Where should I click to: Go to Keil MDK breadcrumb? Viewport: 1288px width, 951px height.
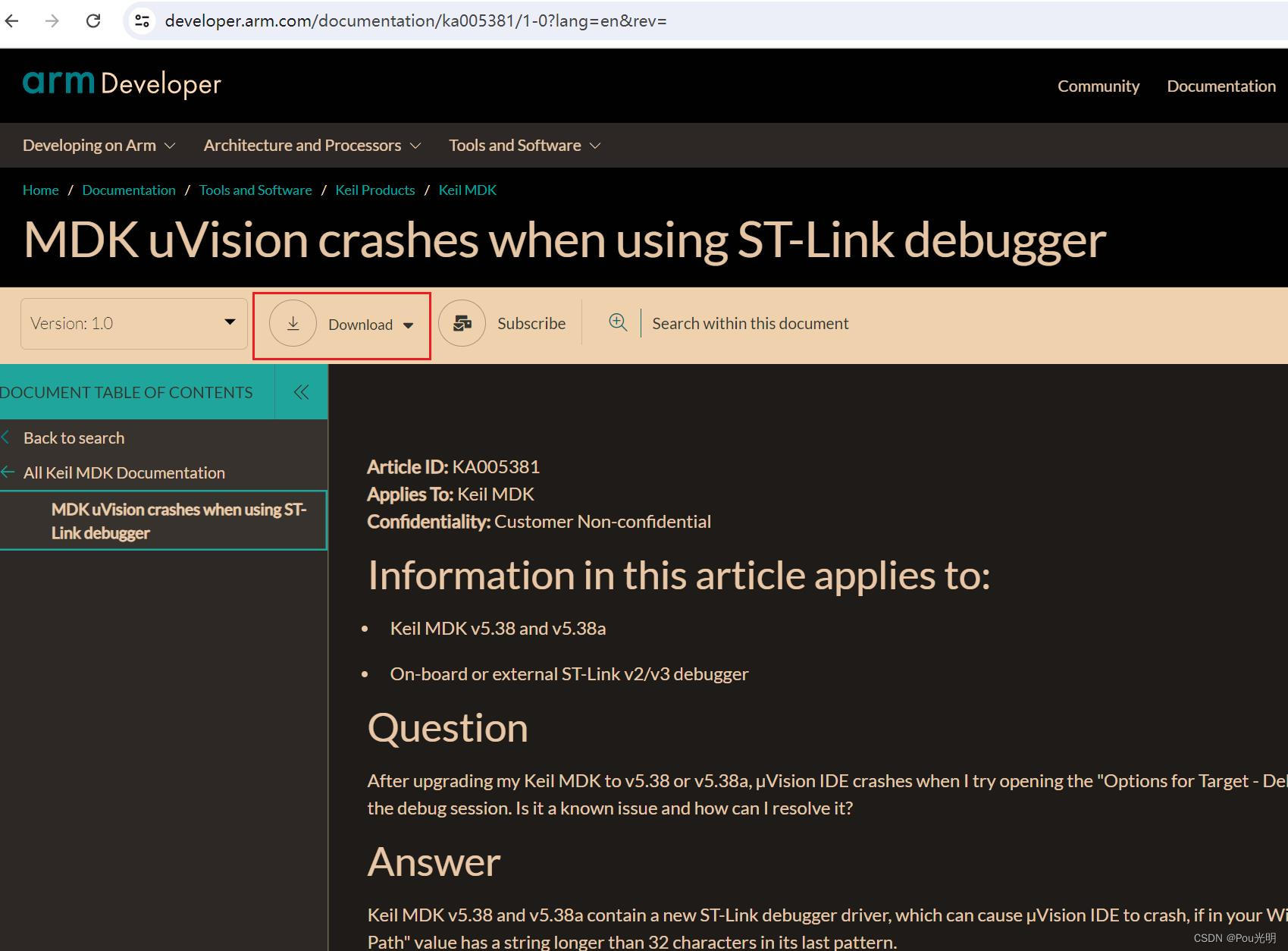(468, 190)
